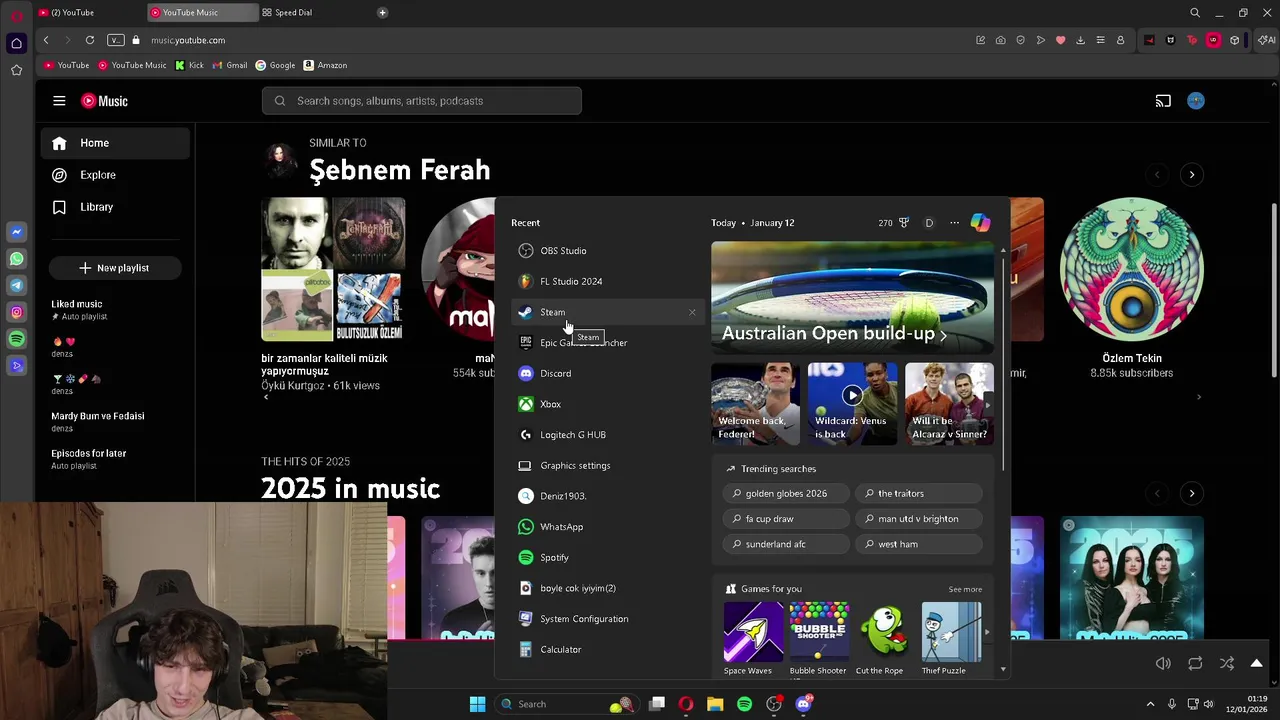This screenshot has height=720, width=1280.
Task: Switch to the Speed Dial browser tab
Action: (x=312, y=12)
